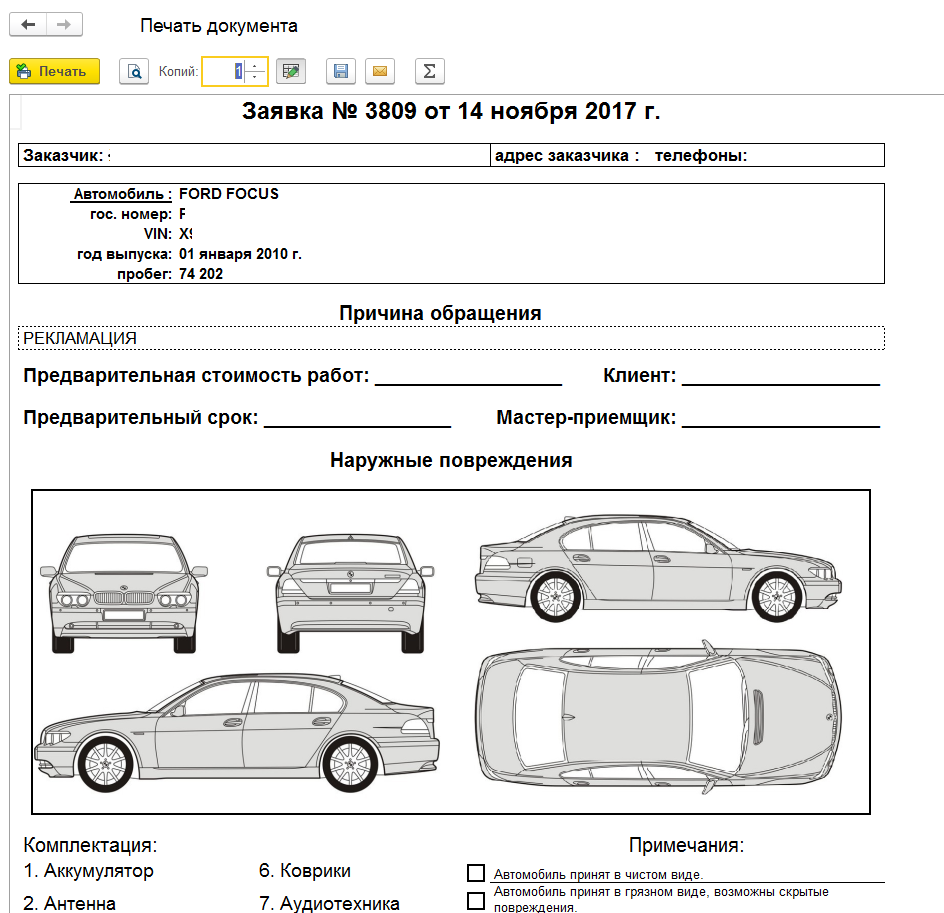Click the sigma sum icon
Screen dimensions: 944x913
point(429,71)
